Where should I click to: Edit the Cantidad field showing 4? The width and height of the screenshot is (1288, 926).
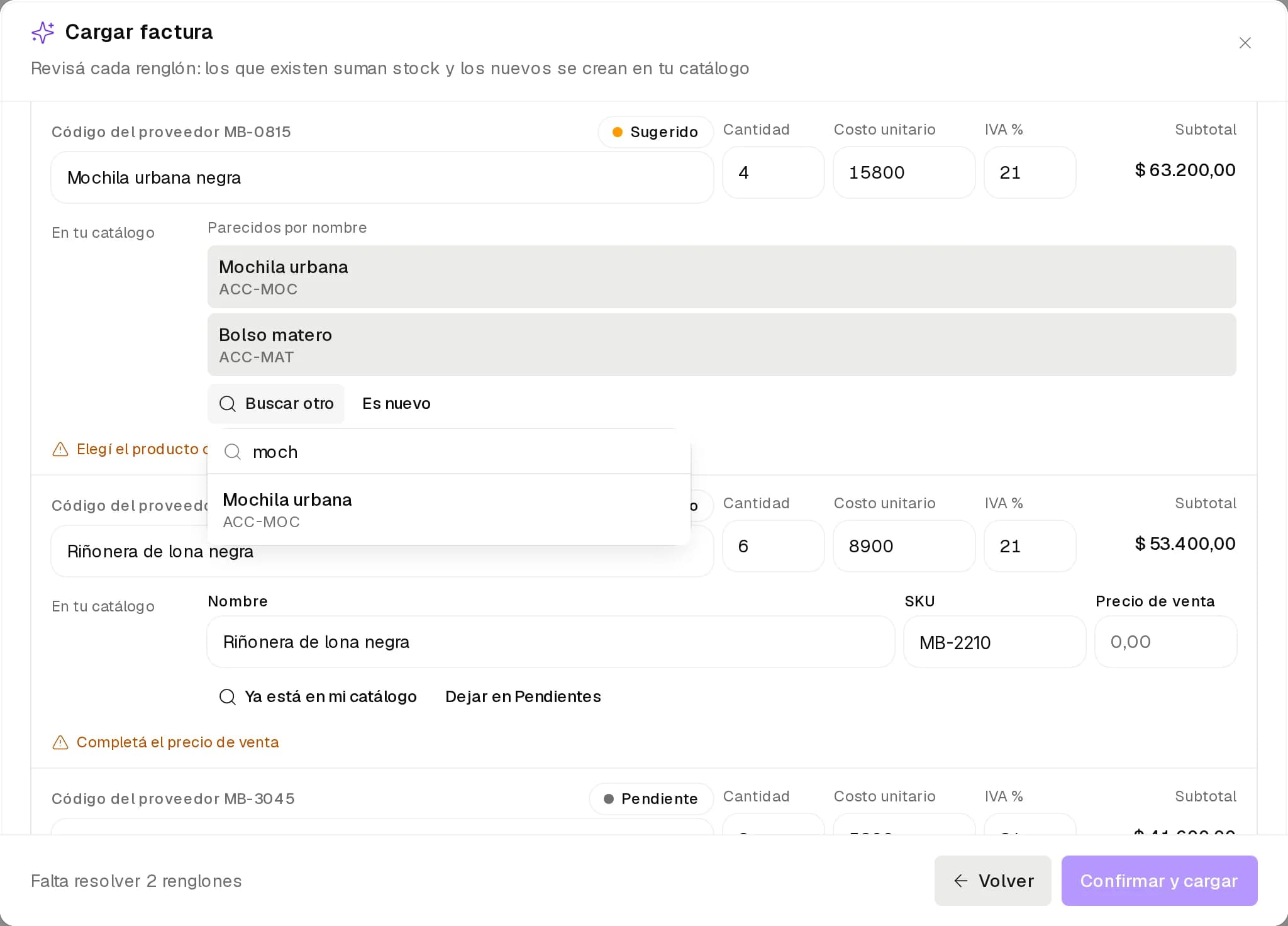tap(773, 172)
